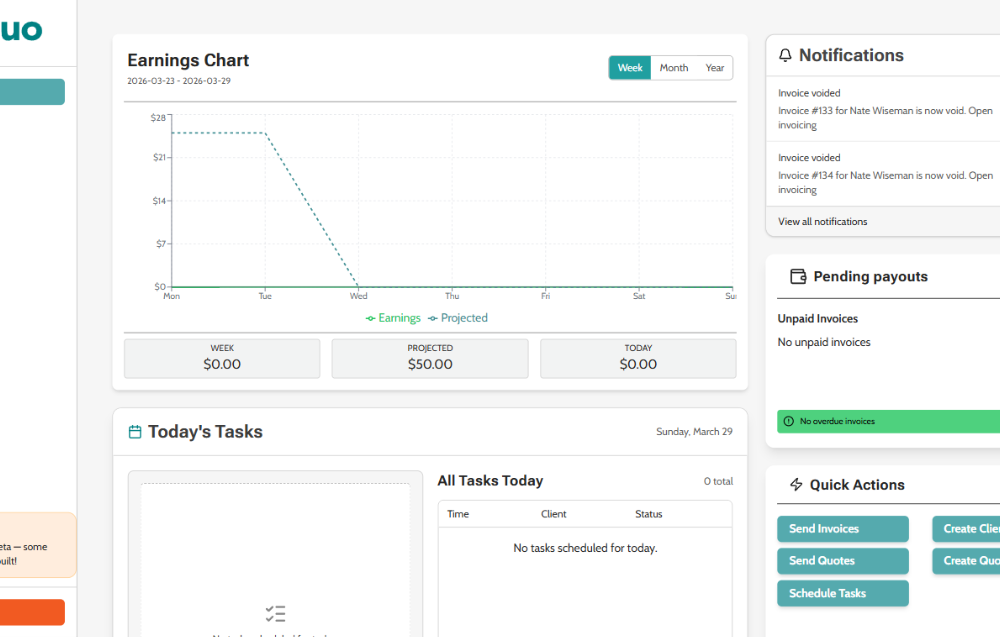Click the Quick Actions lightning icon

tap(796, 485)
